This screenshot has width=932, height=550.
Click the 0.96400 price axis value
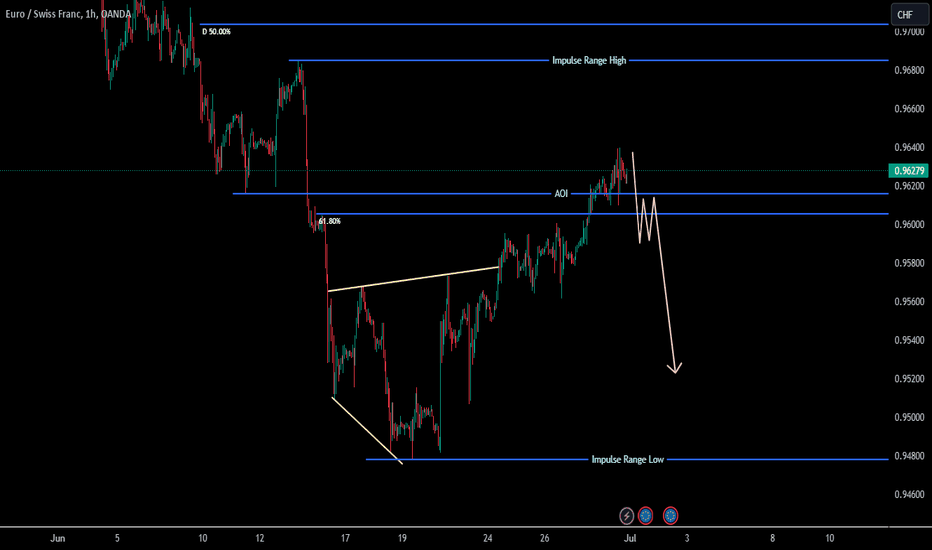pyautogui.click(x=909, y=147)
